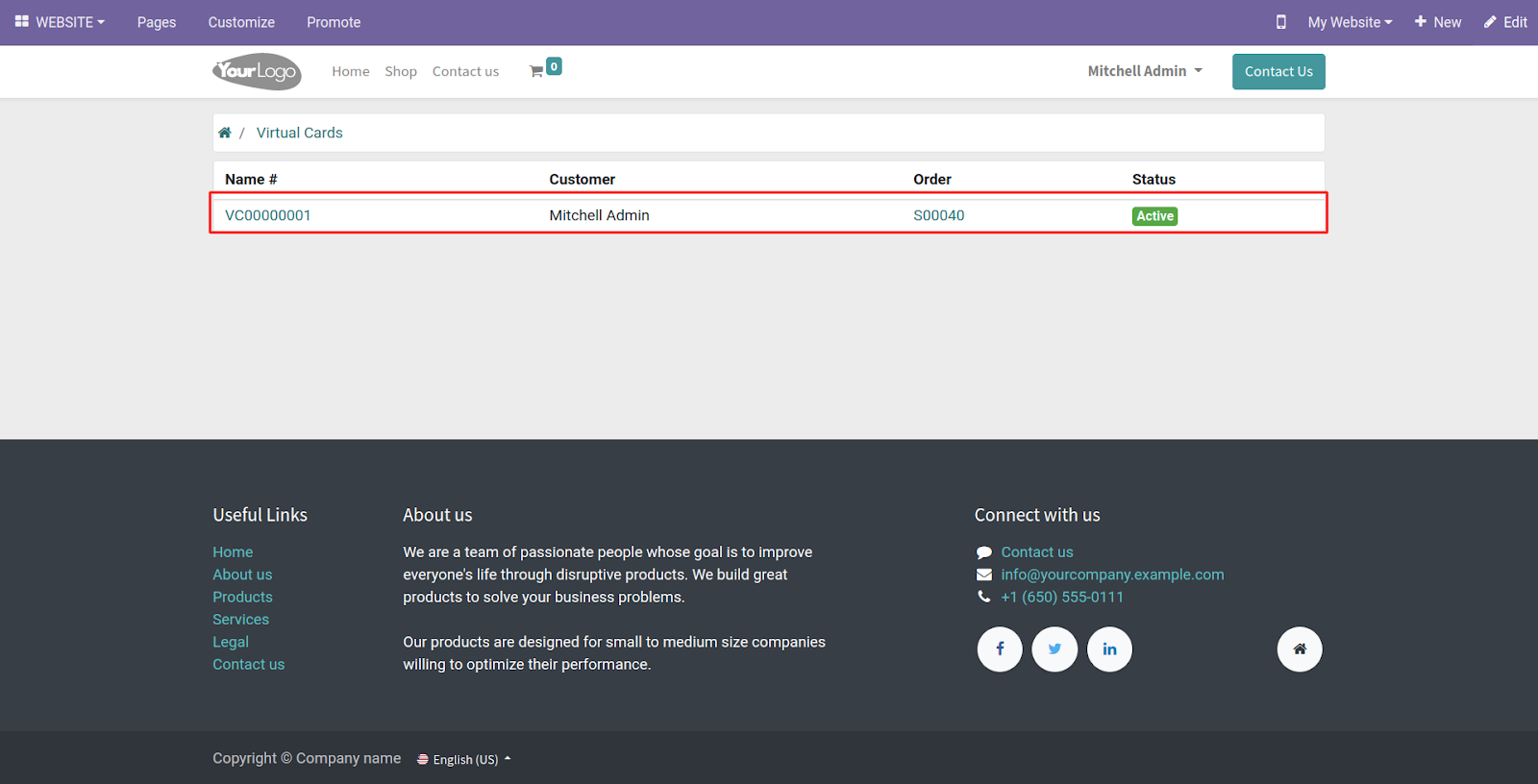Click the Status column header
Viewport: 1538px width, 784px height.
click(1153, 179)
